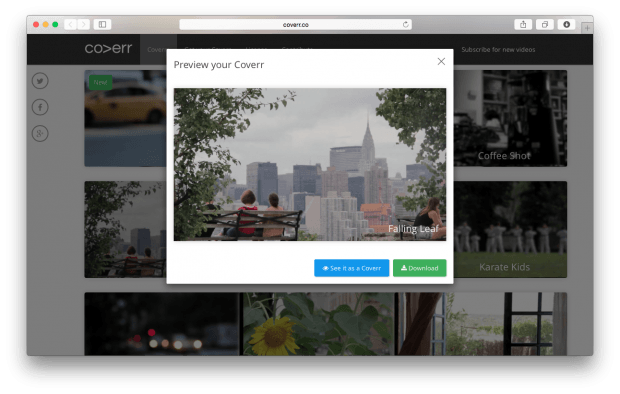Click the coverr logo
Screen dimensions: 620x394
click(108, 48)
